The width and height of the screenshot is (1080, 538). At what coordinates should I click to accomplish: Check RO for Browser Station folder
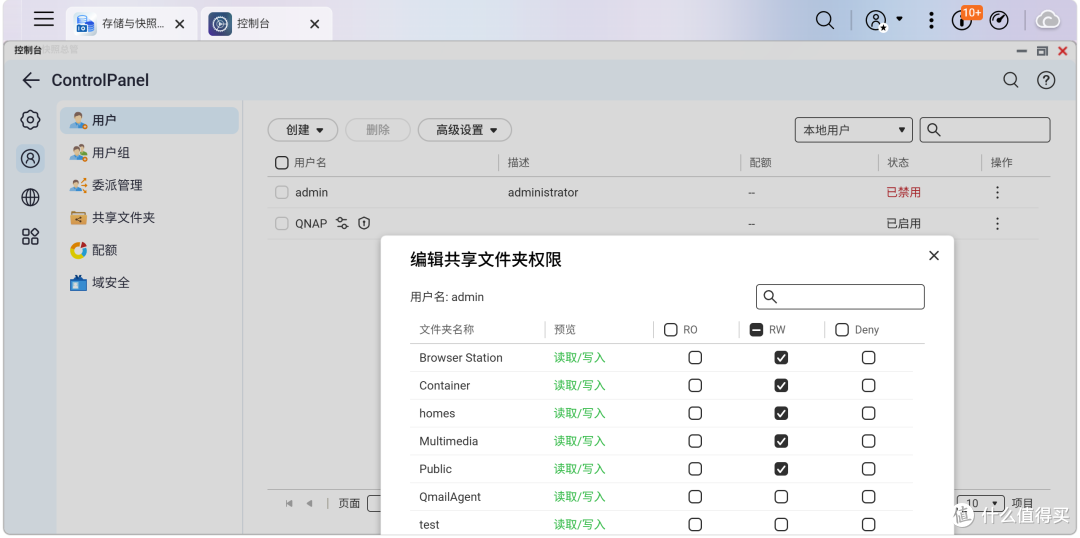pos(696,358)
